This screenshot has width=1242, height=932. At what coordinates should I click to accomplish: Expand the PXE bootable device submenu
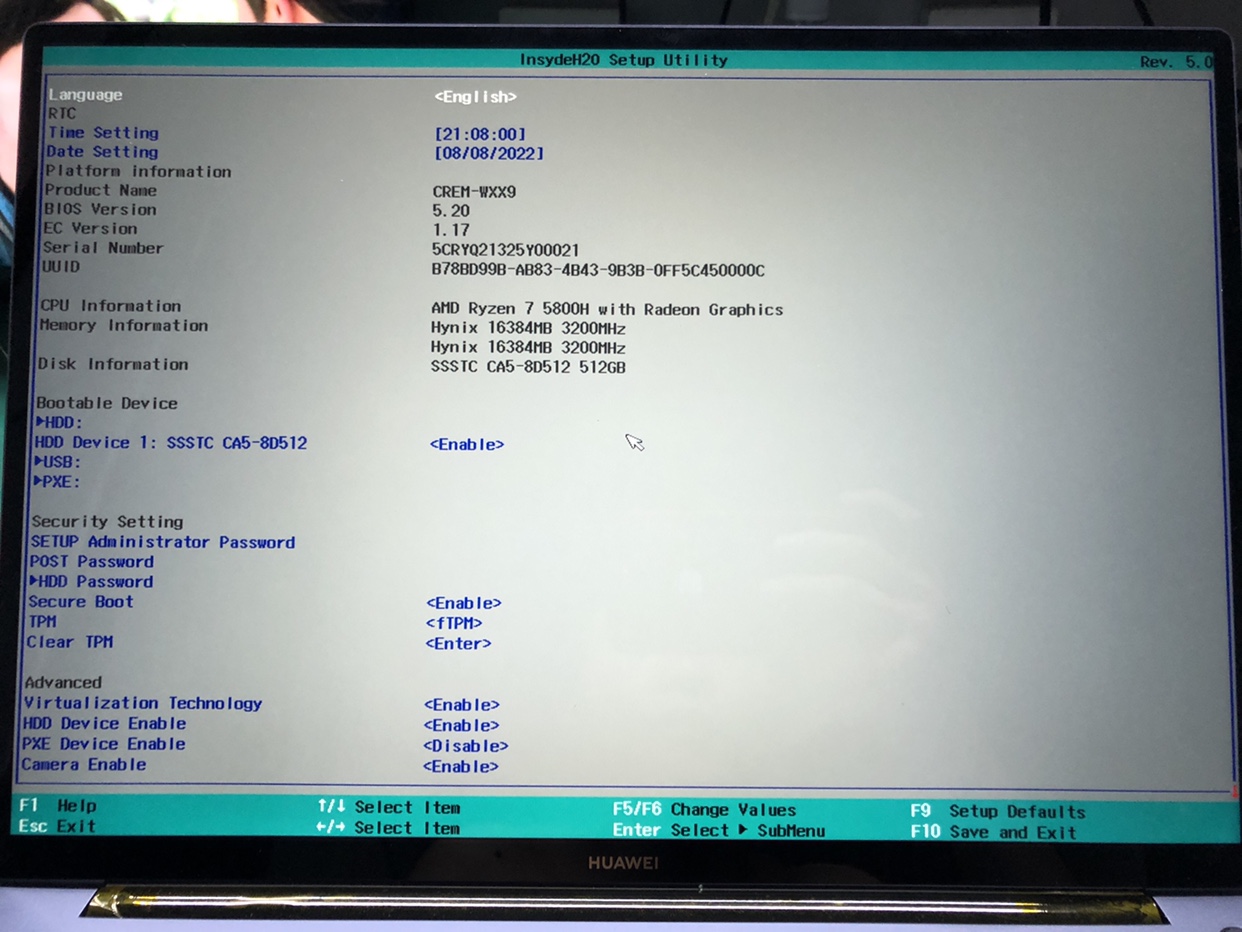pos(56,482)
